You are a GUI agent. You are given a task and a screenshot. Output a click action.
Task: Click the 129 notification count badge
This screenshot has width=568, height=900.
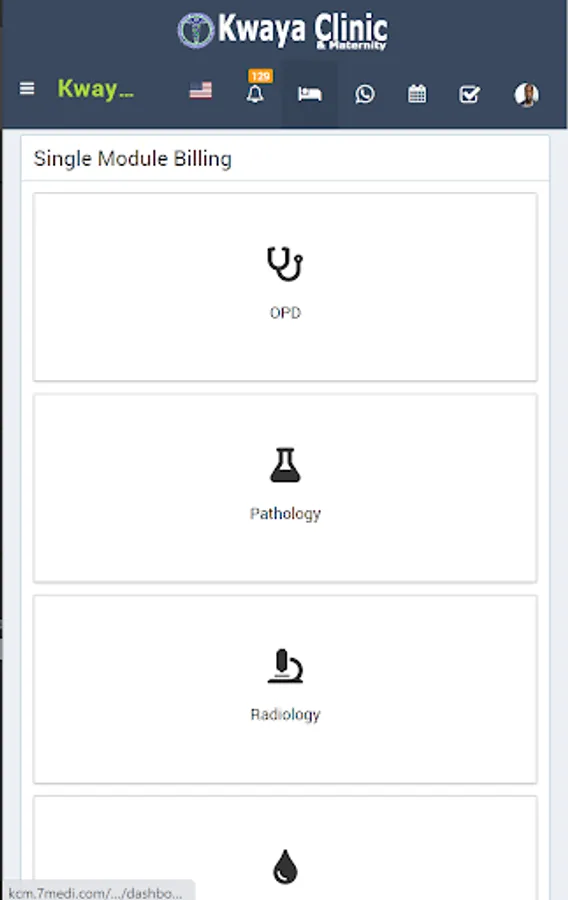[x=260, y=76]
